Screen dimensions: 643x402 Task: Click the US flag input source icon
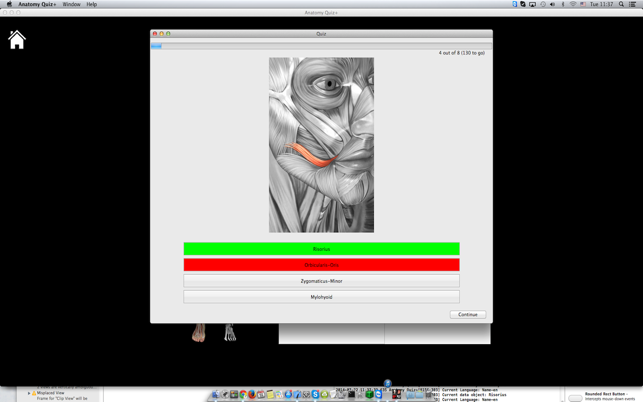[x=583, y=4]
